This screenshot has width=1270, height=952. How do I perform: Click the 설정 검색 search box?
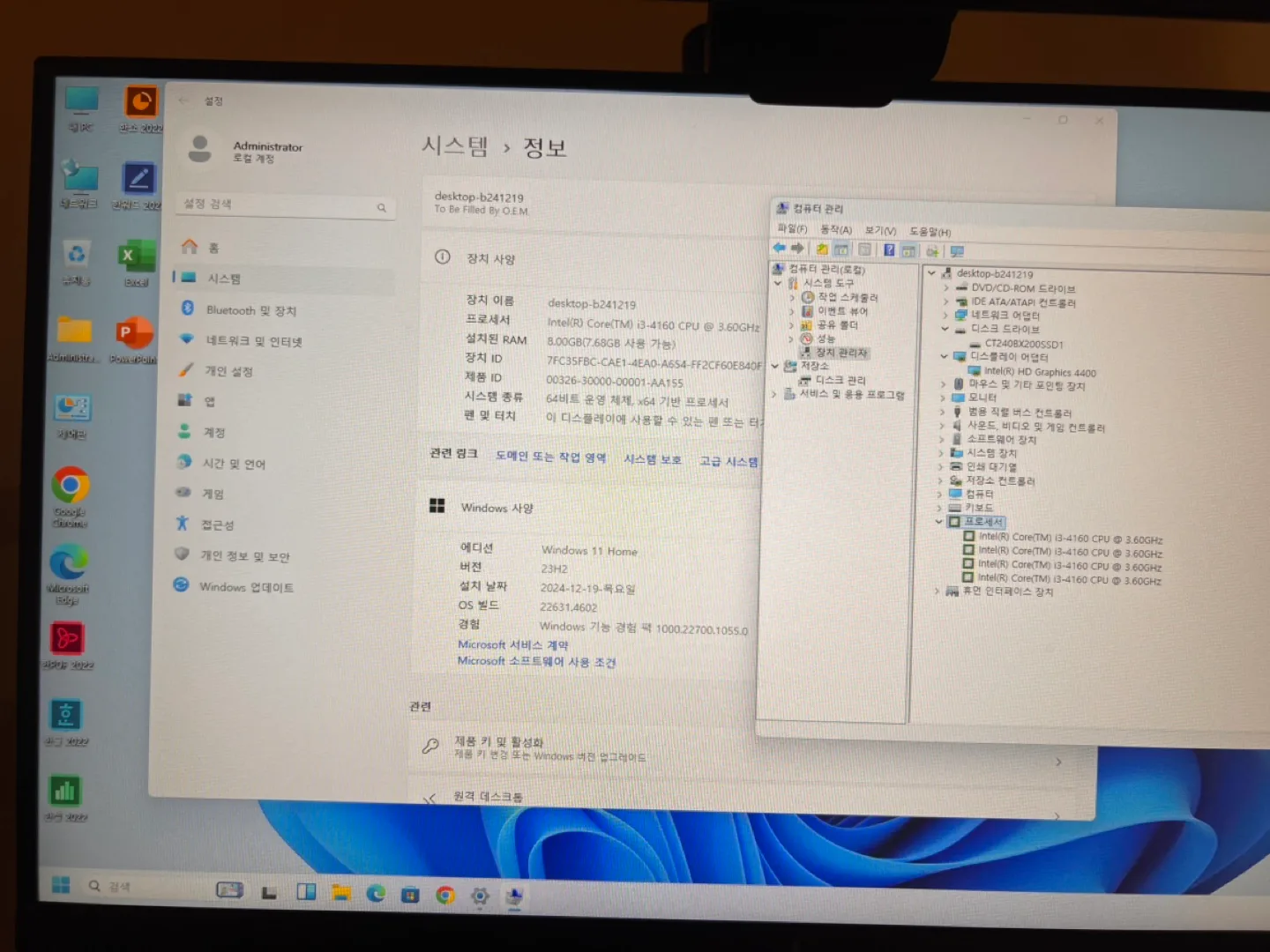(x=286, y=205)
